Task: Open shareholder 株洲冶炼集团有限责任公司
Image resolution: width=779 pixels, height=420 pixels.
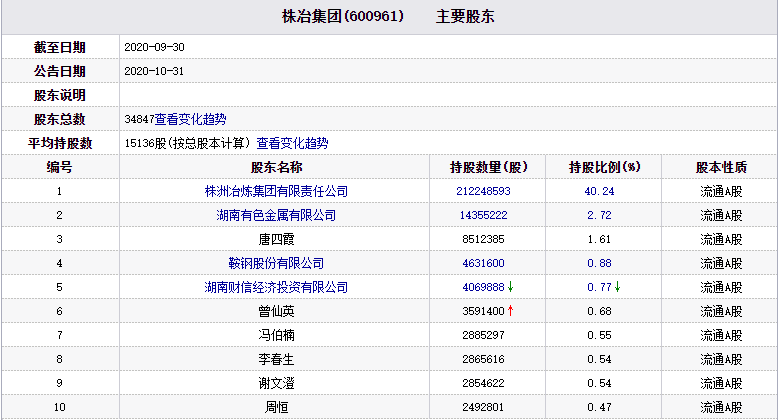Action: coord(276,191)
